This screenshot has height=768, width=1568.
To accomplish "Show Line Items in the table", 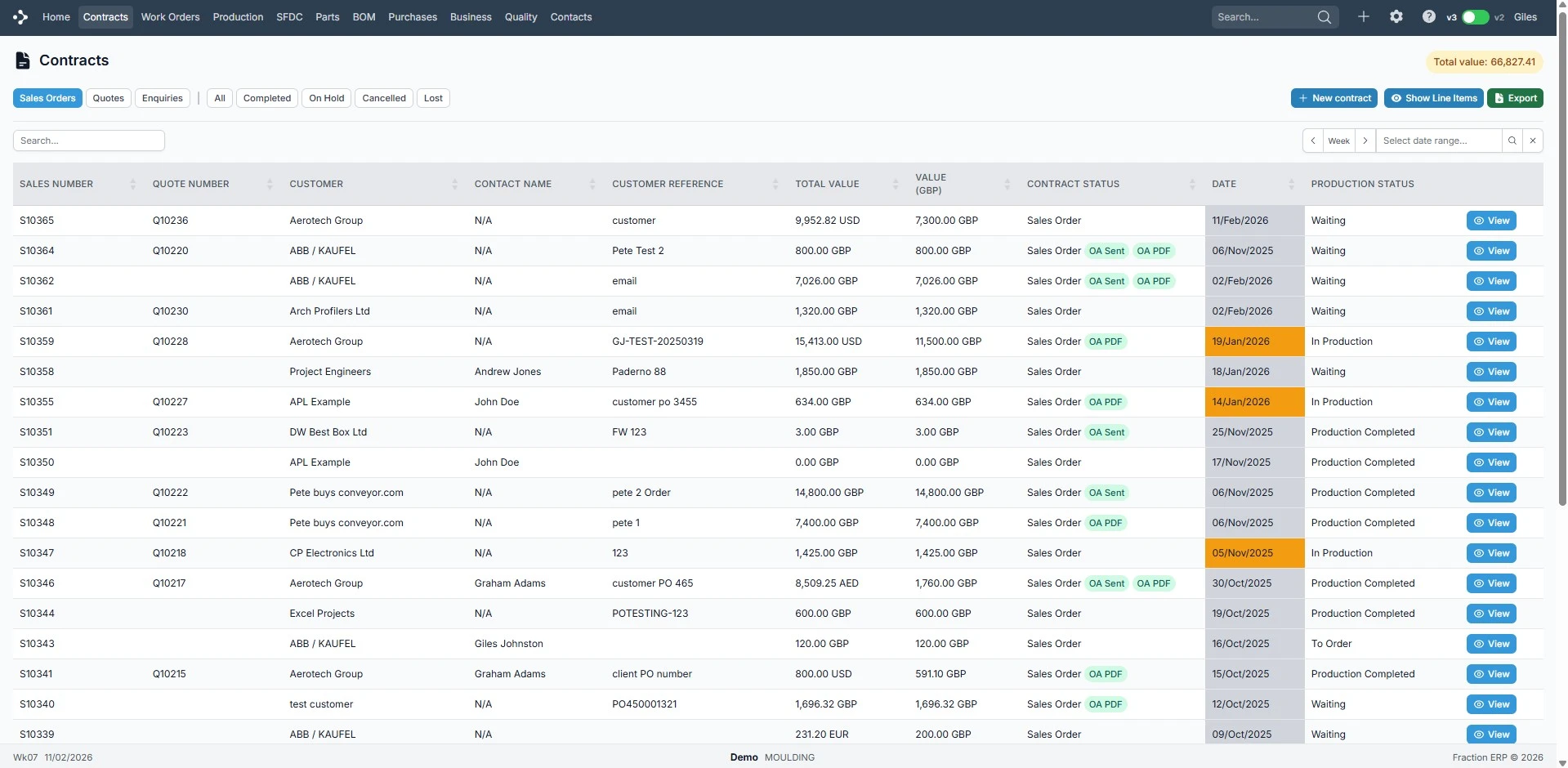I will pyautogui.click(x=1434, y=98).
